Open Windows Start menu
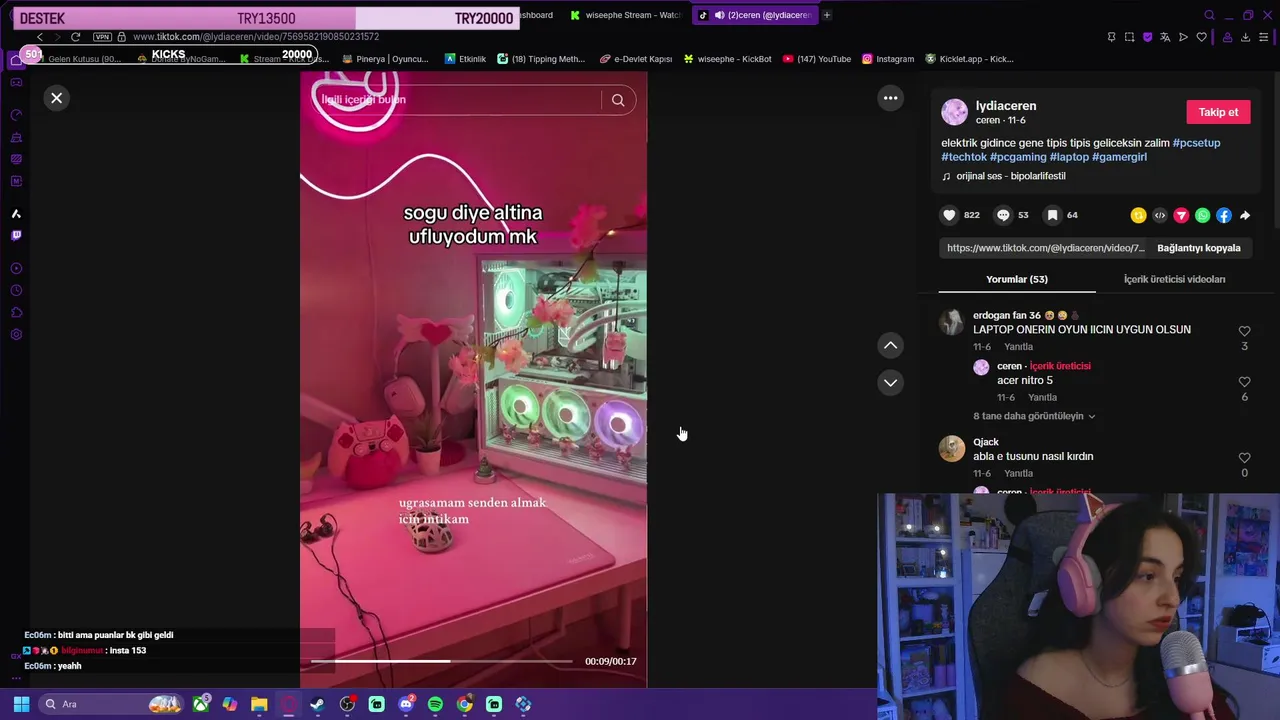This screenshot has width=1280, height=720. [21, 704]
